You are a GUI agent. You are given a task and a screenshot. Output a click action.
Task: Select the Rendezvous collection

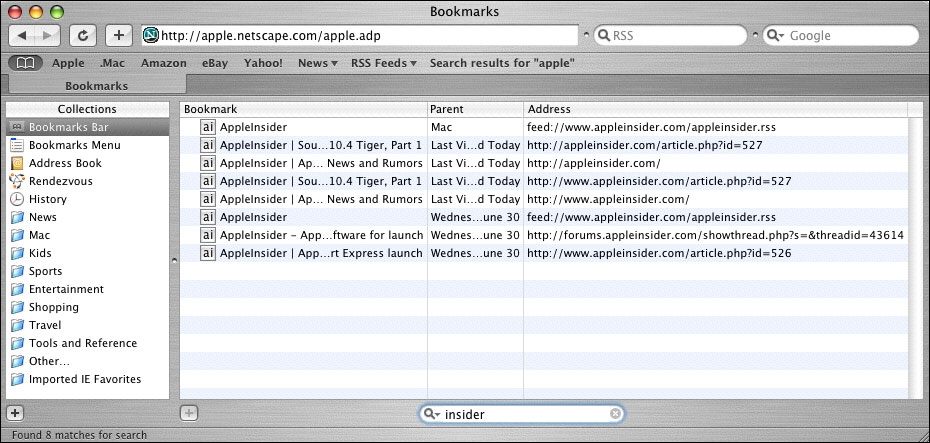click(x=60, y=181)
